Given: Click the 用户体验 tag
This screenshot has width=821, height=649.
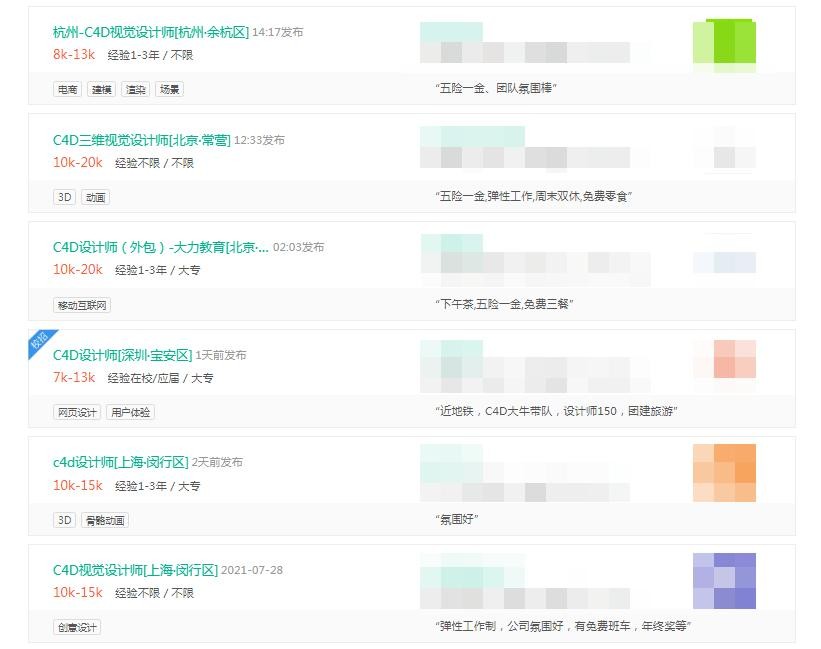Looking at the screenshot, I should (130, 412).
